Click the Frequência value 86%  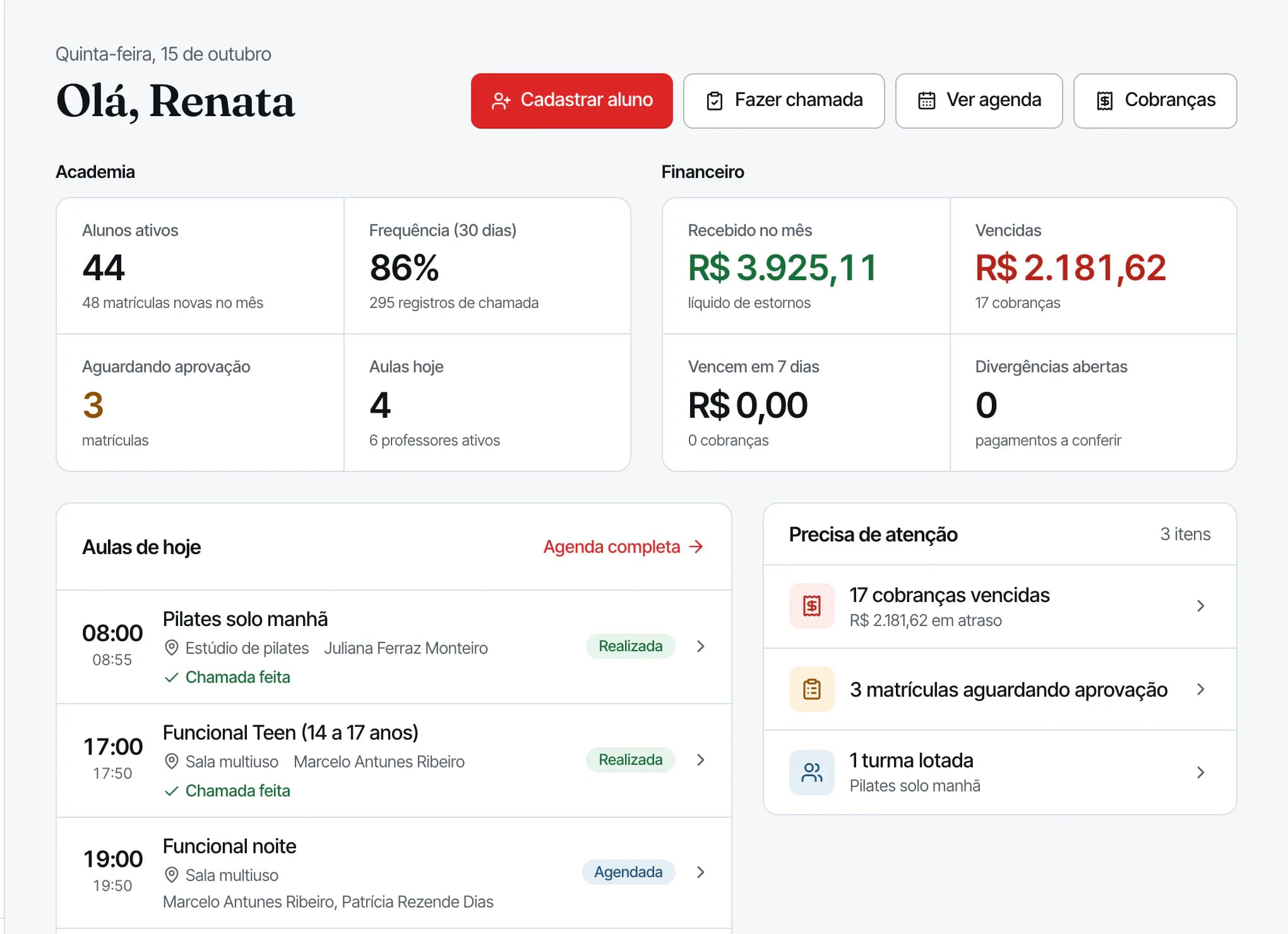coord(404,268)
